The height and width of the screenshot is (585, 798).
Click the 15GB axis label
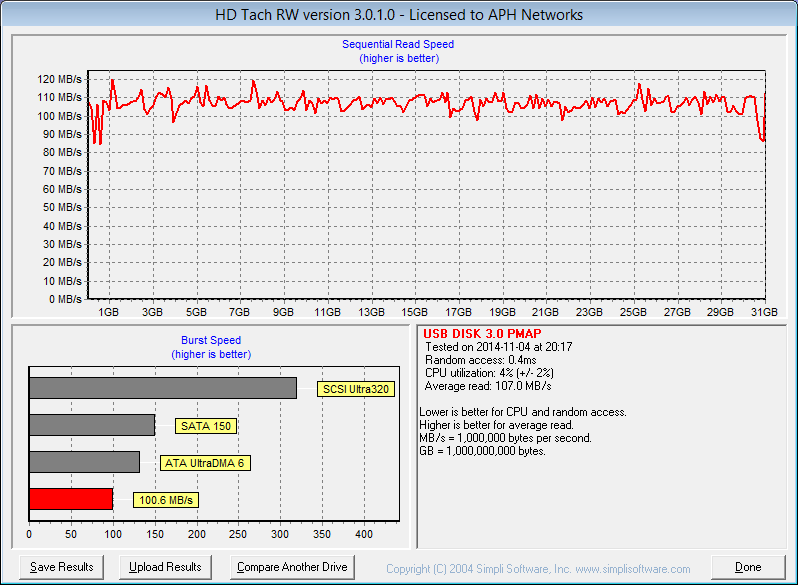(x=415, y=312)
